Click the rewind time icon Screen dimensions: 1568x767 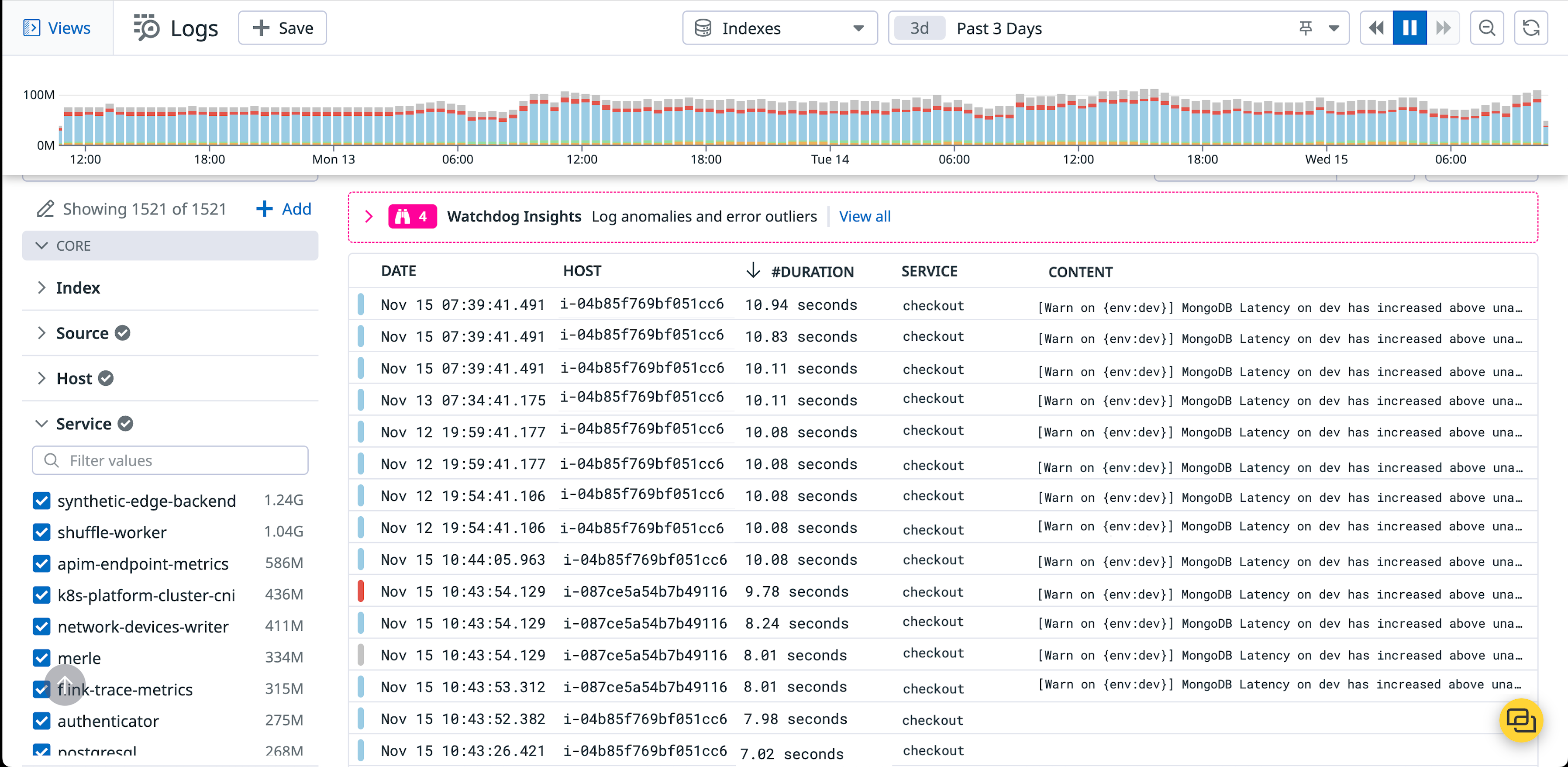(x=1376, y=28)
